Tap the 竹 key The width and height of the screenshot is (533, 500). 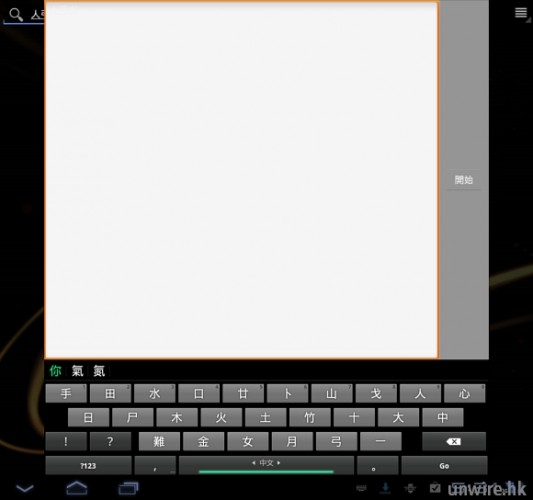(x=310, y=417)
